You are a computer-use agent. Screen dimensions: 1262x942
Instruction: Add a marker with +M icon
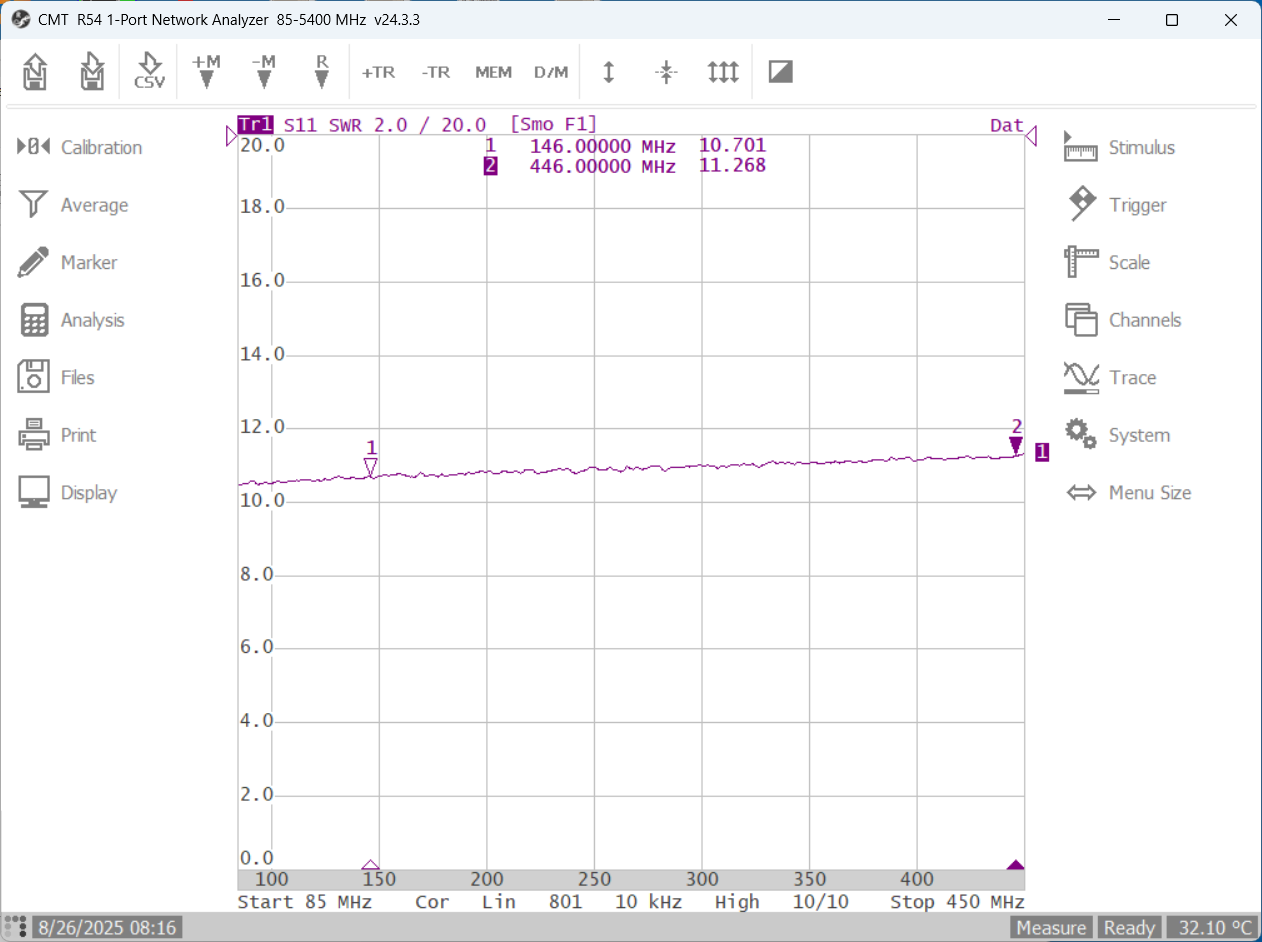point(206,72)
